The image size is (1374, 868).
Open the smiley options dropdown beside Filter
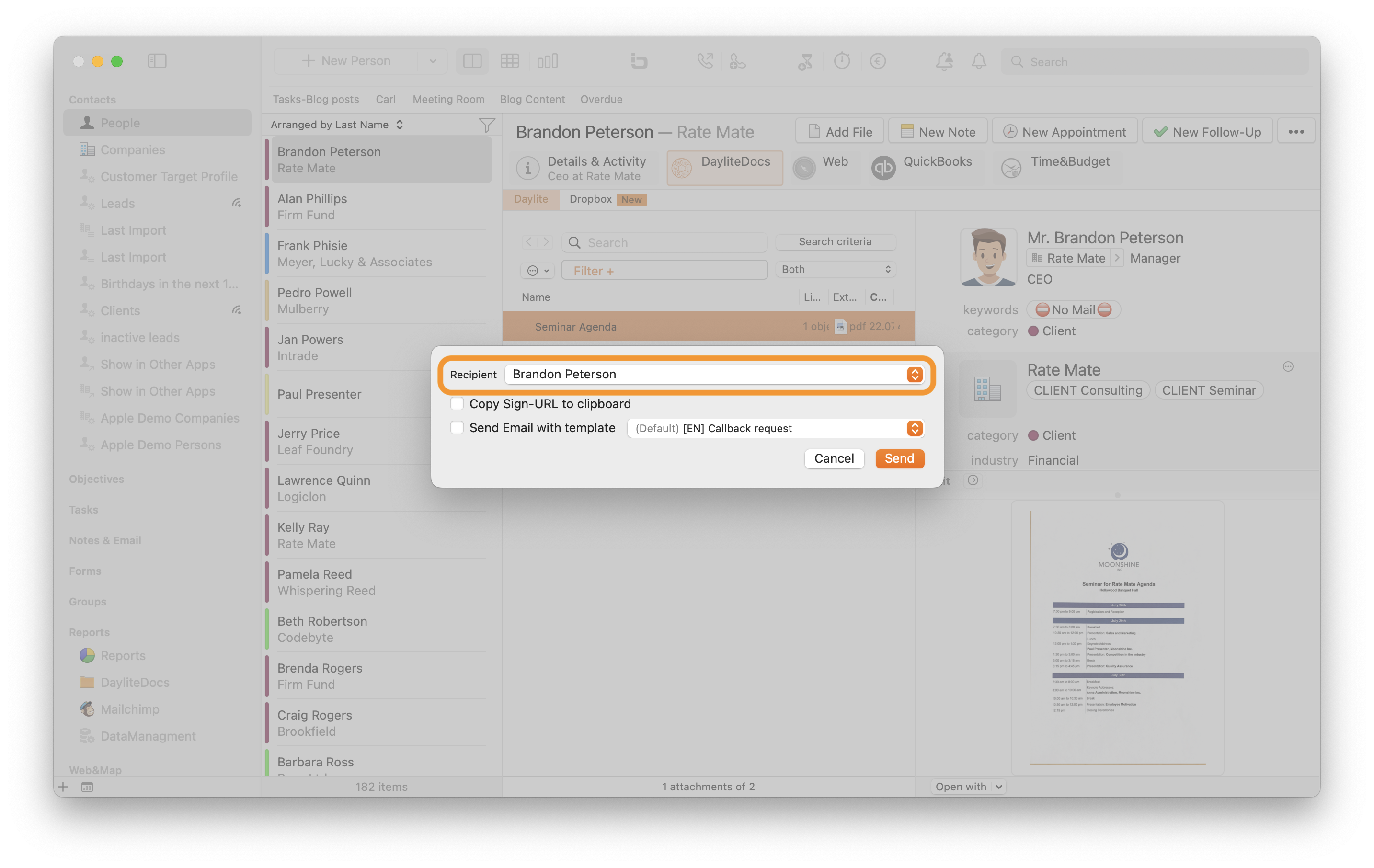(x=538, y=271)
